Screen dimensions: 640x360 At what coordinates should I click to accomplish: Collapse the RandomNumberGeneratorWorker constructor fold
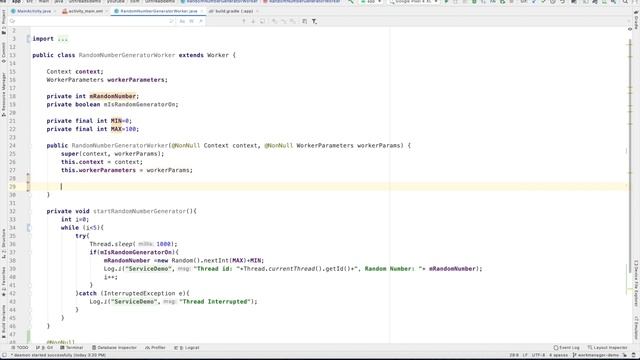pos(30,146)
